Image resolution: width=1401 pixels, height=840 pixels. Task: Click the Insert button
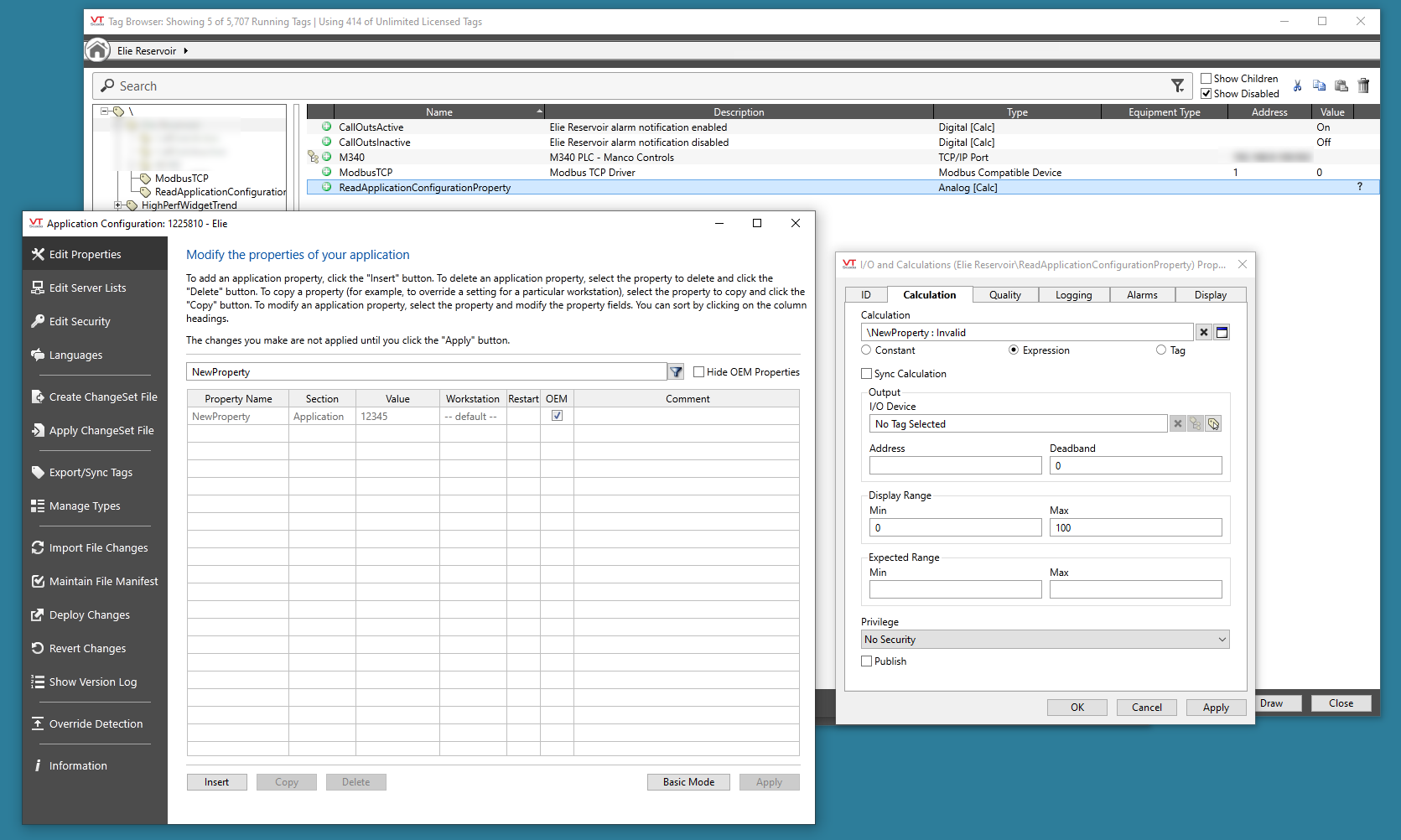click(216, 782)
